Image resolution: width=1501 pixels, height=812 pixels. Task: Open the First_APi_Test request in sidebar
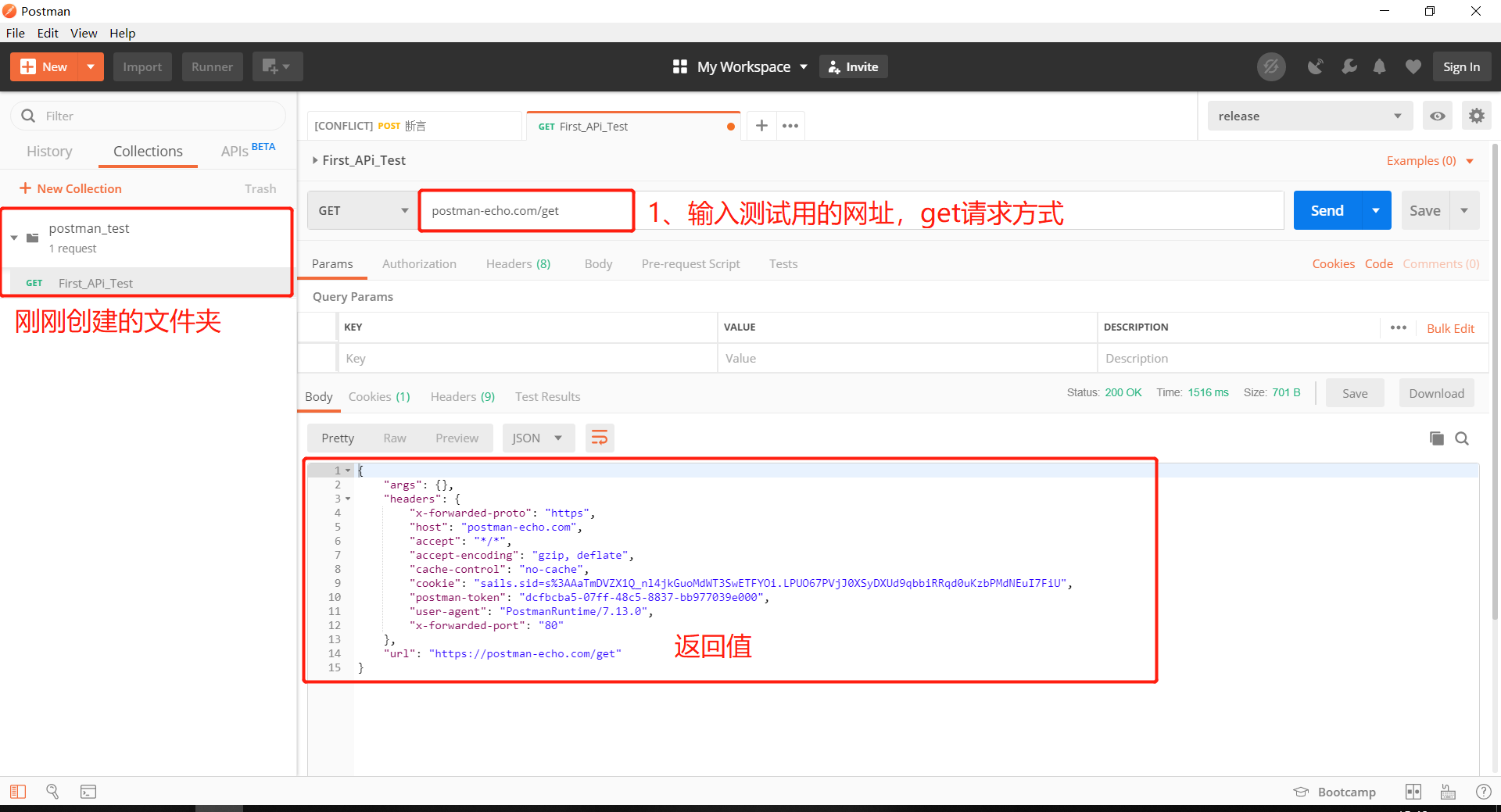pyautogui.click(x=149, y=283)
